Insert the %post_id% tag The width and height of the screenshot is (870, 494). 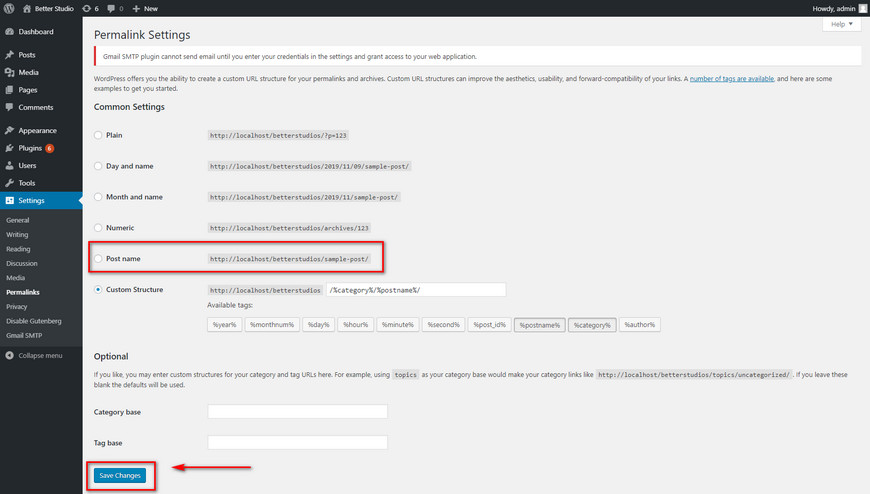(x=489, y=325)
